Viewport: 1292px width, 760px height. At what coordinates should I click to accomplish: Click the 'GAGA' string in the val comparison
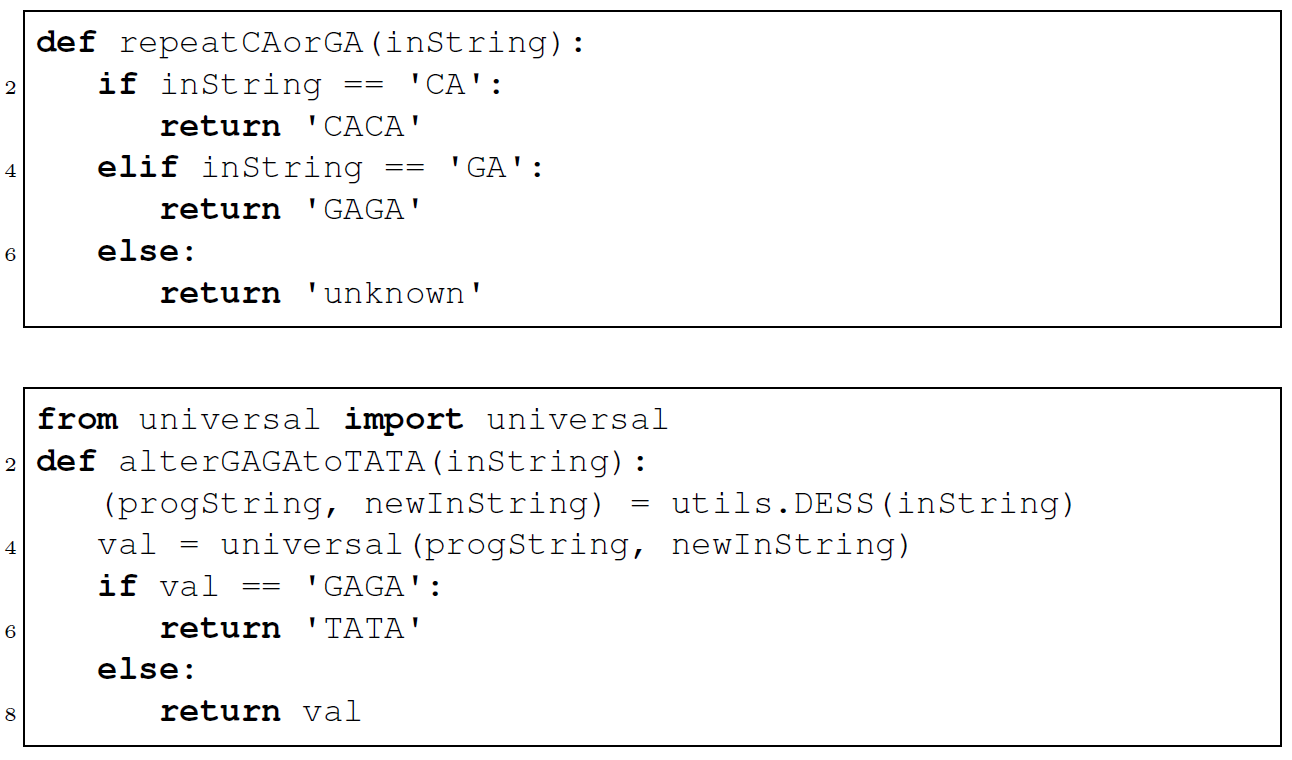coord(364,586)
